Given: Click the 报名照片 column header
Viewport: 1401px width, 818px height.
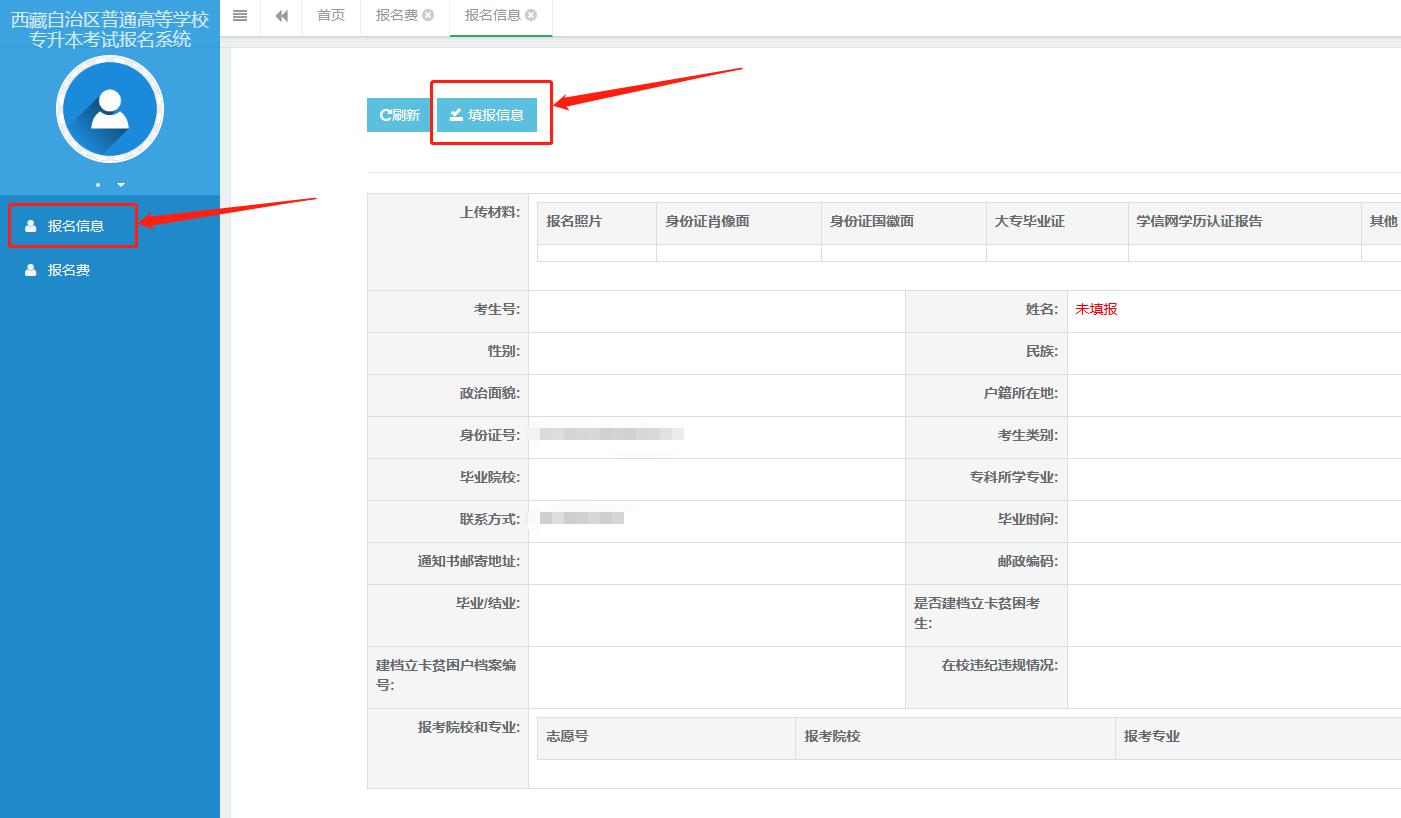Looking at the screenshot, I should (574, 221).
